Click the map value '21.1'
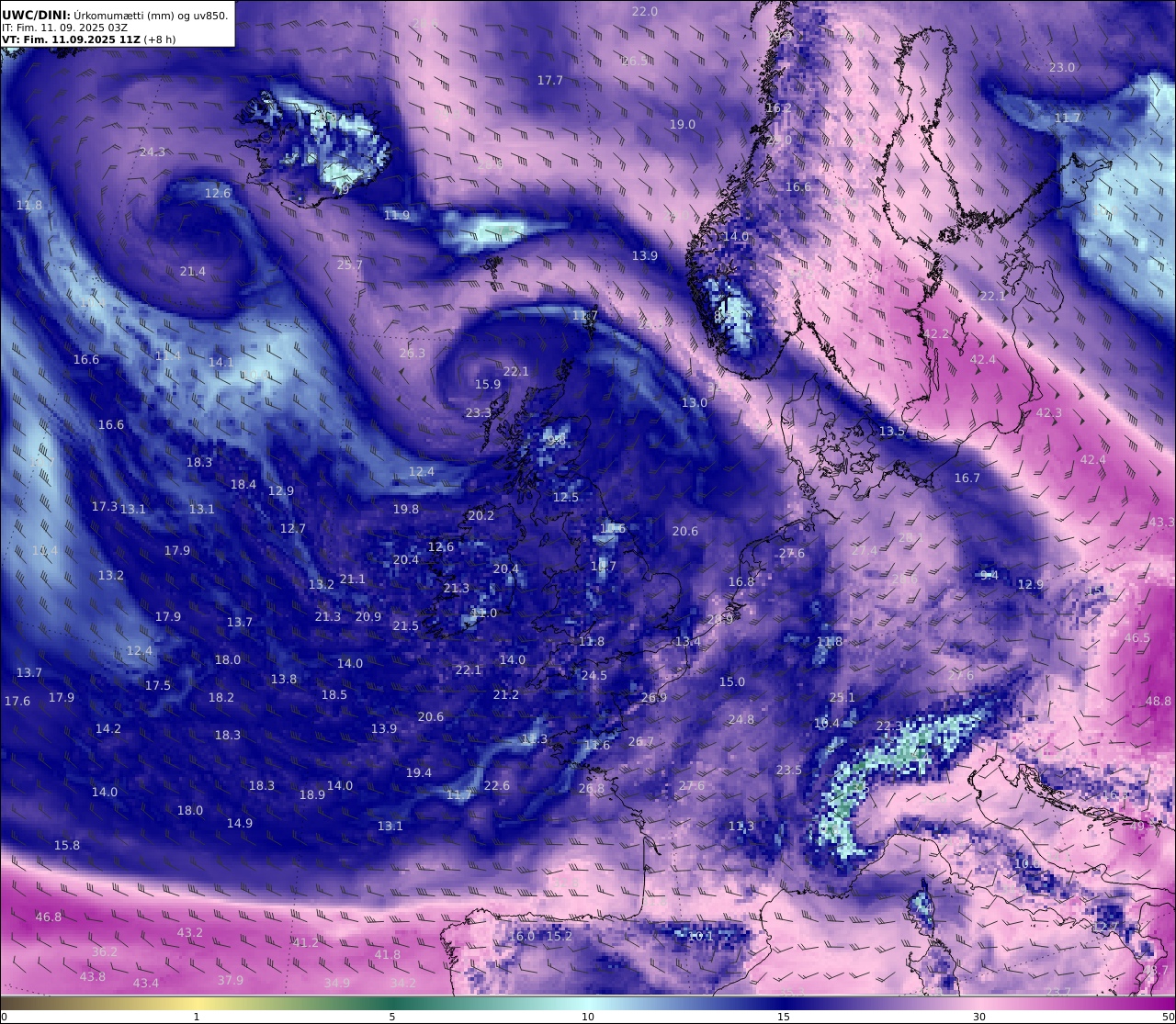The height and width of the screenshot is (1024, 1176). pos(353,579)
